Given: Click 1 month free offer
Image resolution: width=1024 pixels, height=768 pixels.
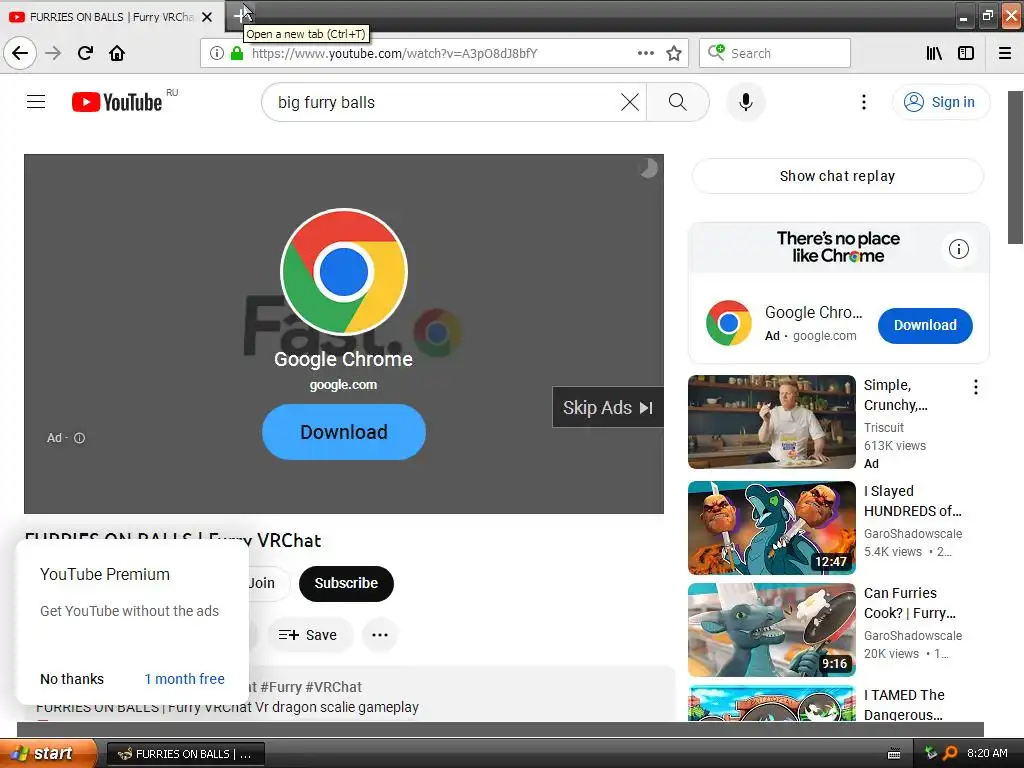Looking at the screenshot, I should 184,679.
